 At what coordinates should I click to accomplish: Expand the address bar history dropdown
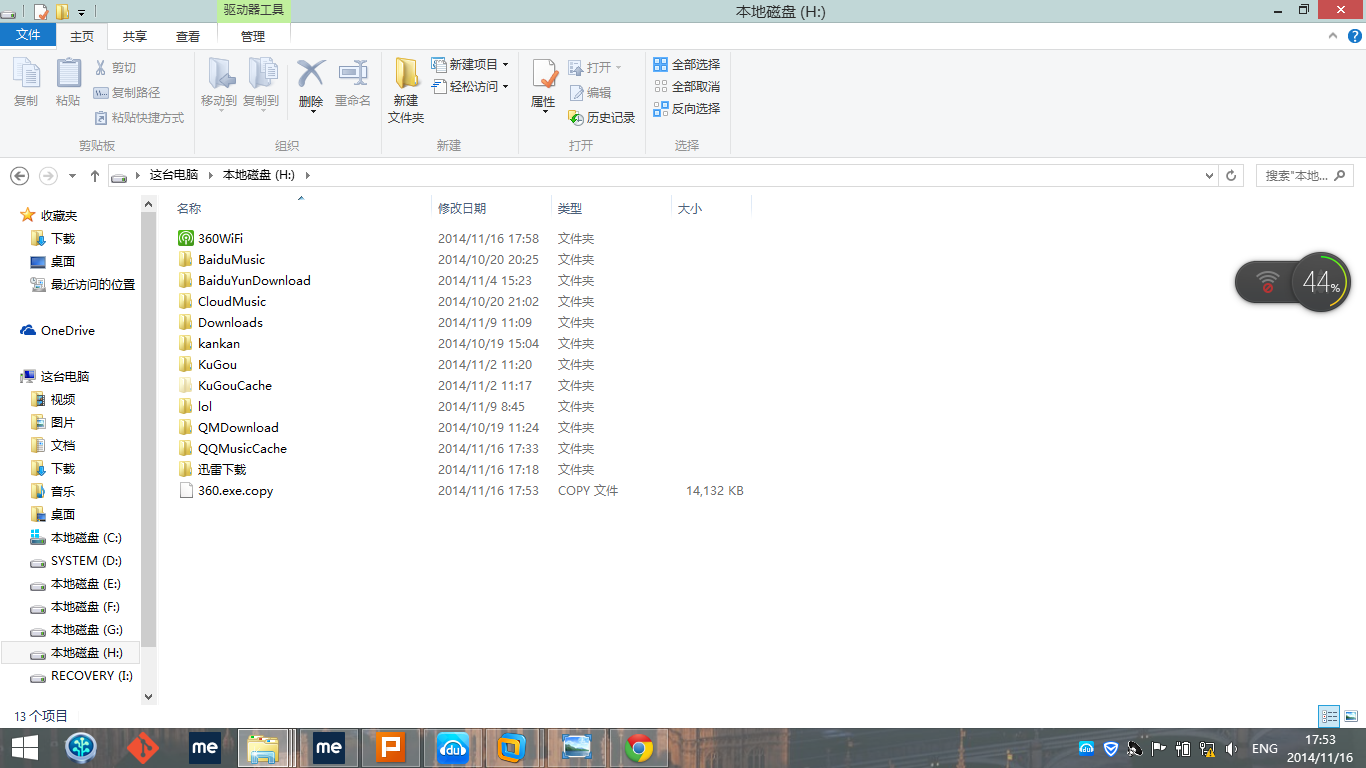pyautogui.click(x=1207, y=175)
